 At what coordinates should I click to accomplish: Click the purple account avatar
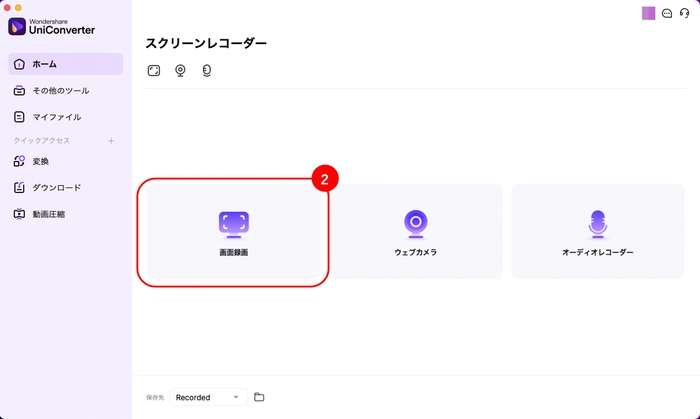[x=648, y=13]
